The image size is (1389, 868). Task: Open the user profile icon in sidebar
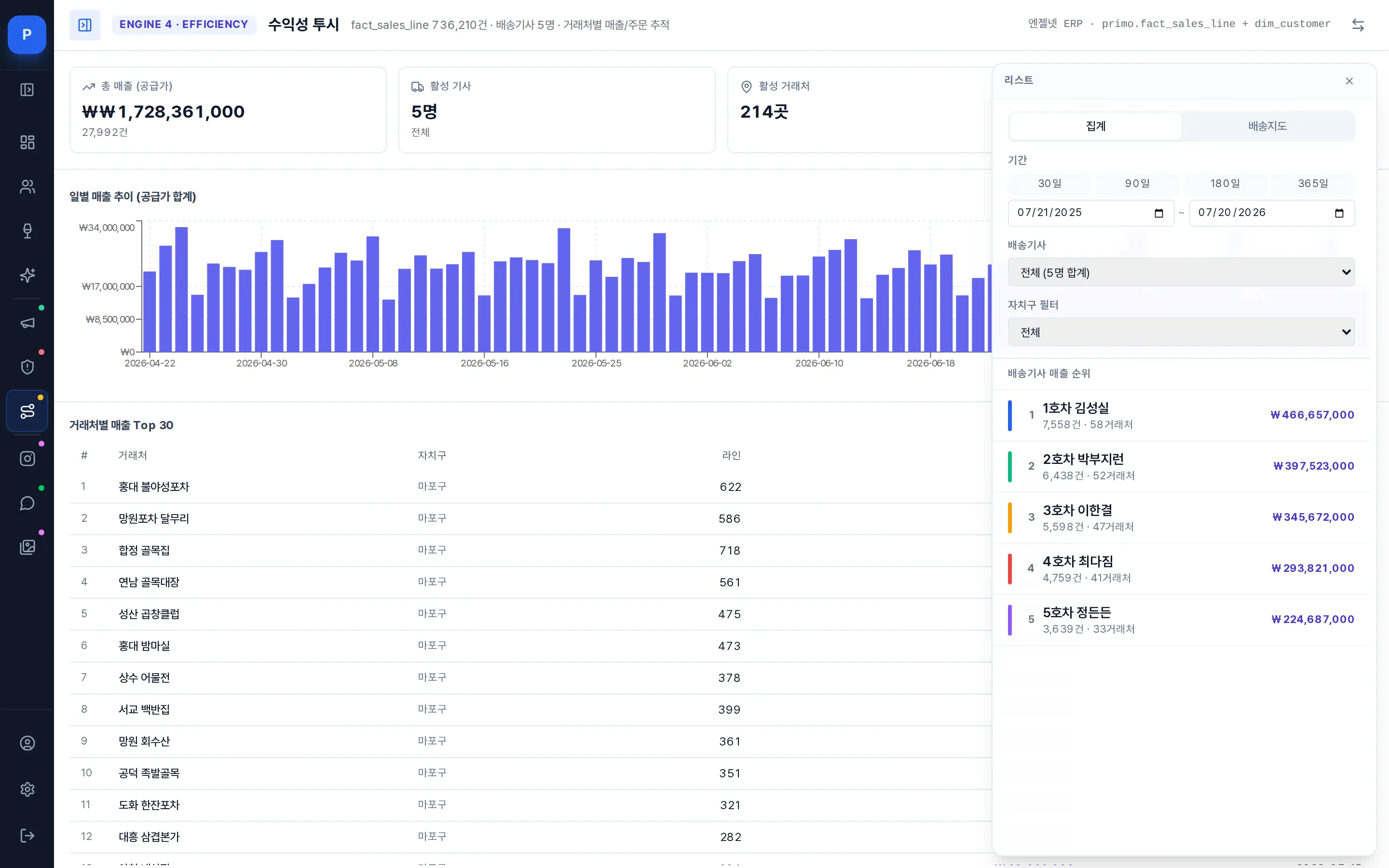point(27,744)
